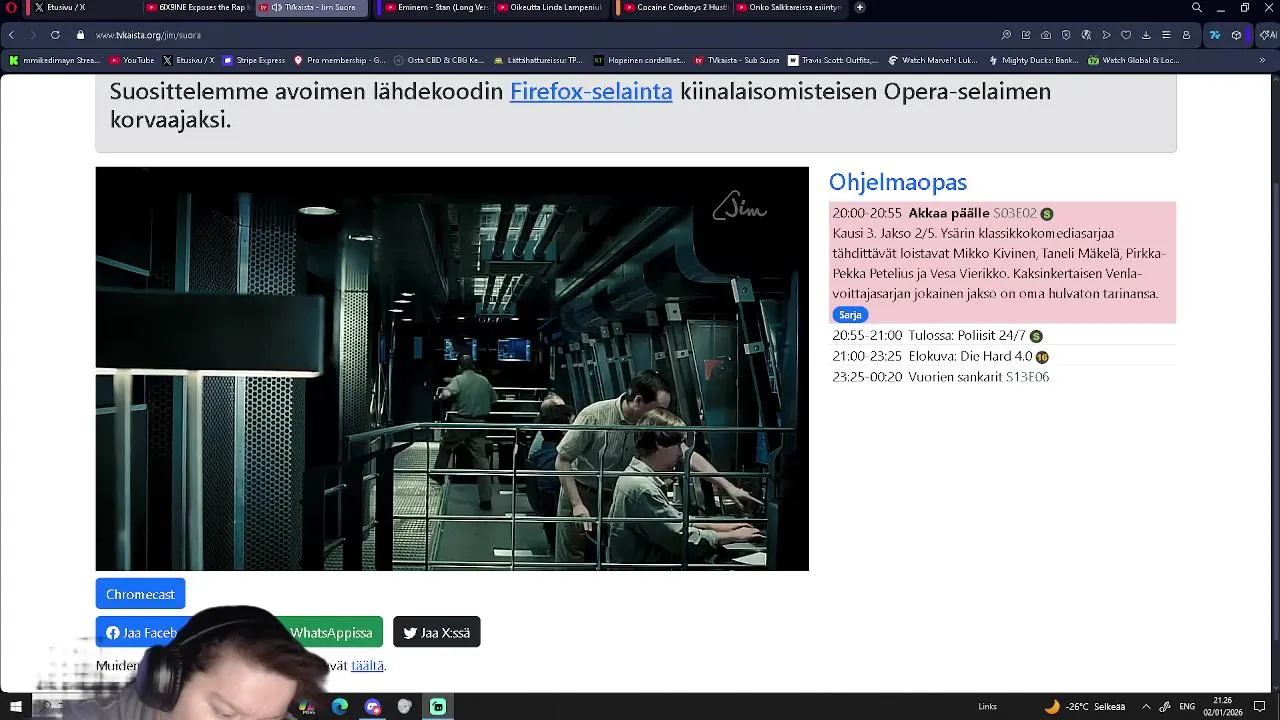The image size is (1280, 720).
Task: Take a snapshot with the camera icon
Action: (1046, 35)
